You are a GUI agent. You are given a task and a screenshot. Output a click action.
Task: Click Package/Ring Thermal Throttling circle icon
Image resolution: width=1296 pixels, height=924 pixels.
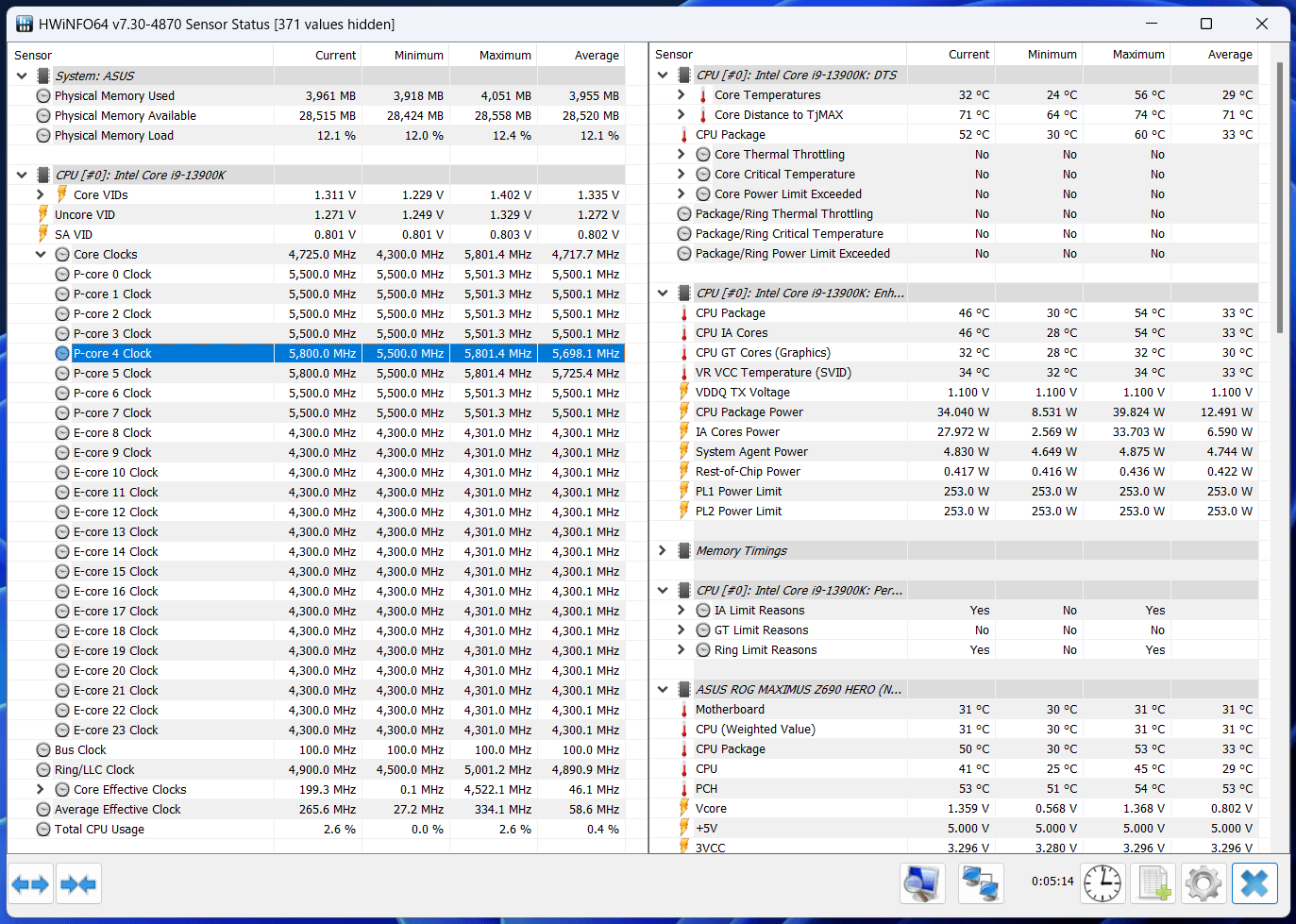(x=684, y=213)
